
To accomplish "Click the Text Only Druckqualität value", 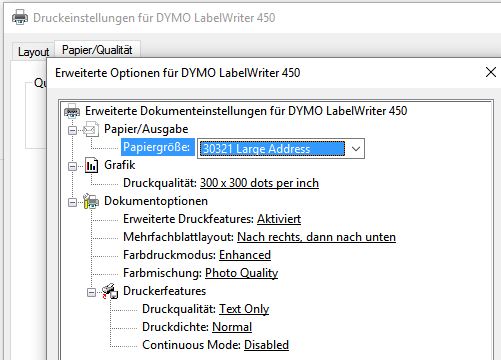I will [244, 309].
